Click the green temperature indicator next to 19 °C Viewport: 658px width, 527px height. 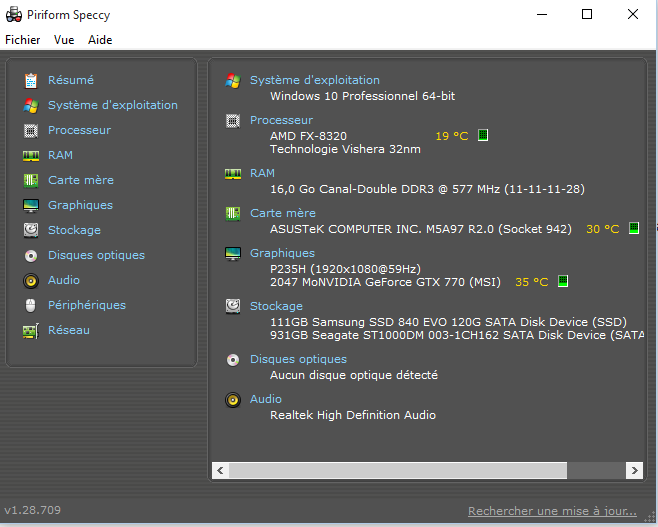pyautogui.click(x=483, y=135)
